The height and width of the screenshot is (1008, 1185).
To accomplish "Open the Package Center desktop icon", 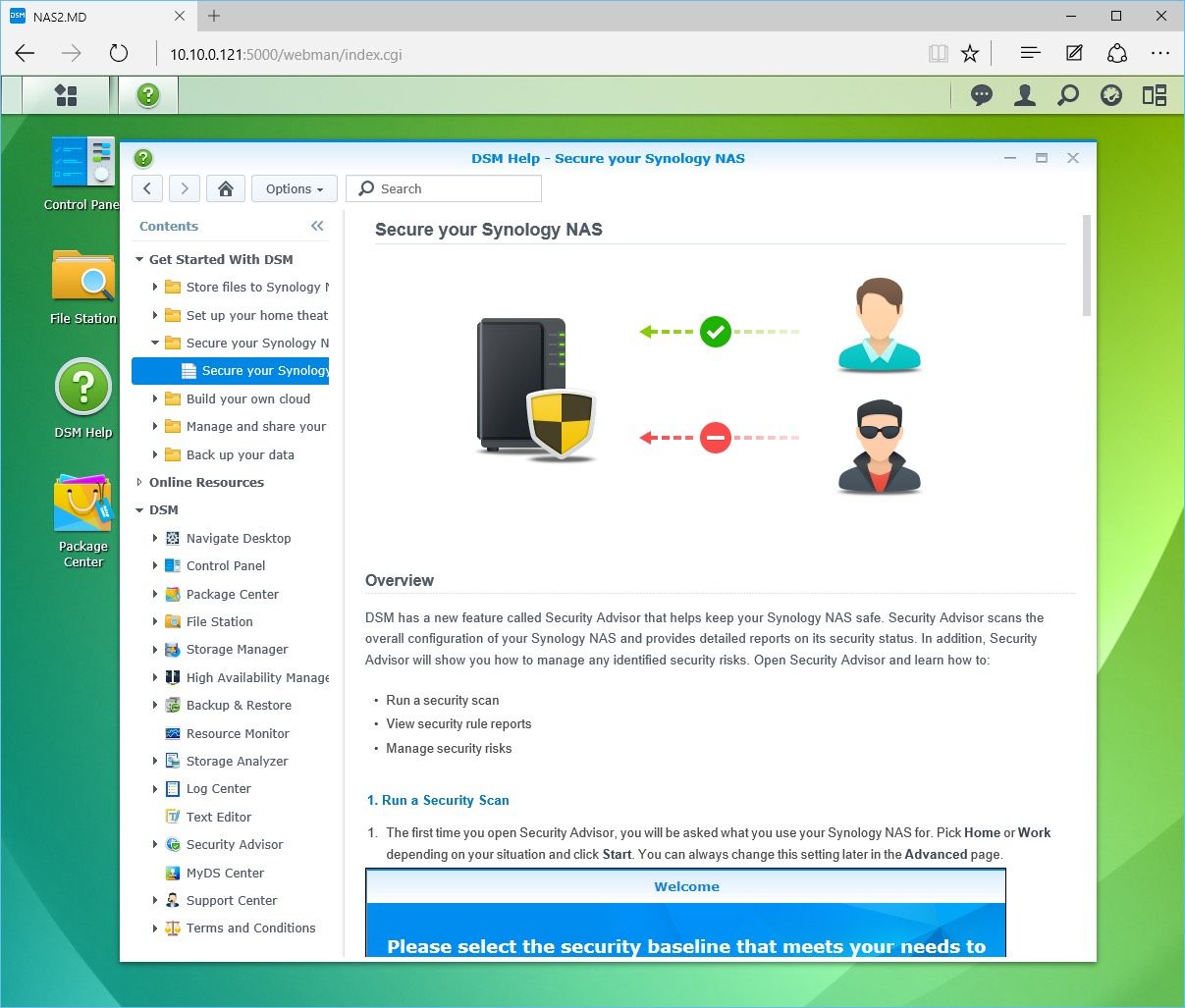I will pos(83,521).
